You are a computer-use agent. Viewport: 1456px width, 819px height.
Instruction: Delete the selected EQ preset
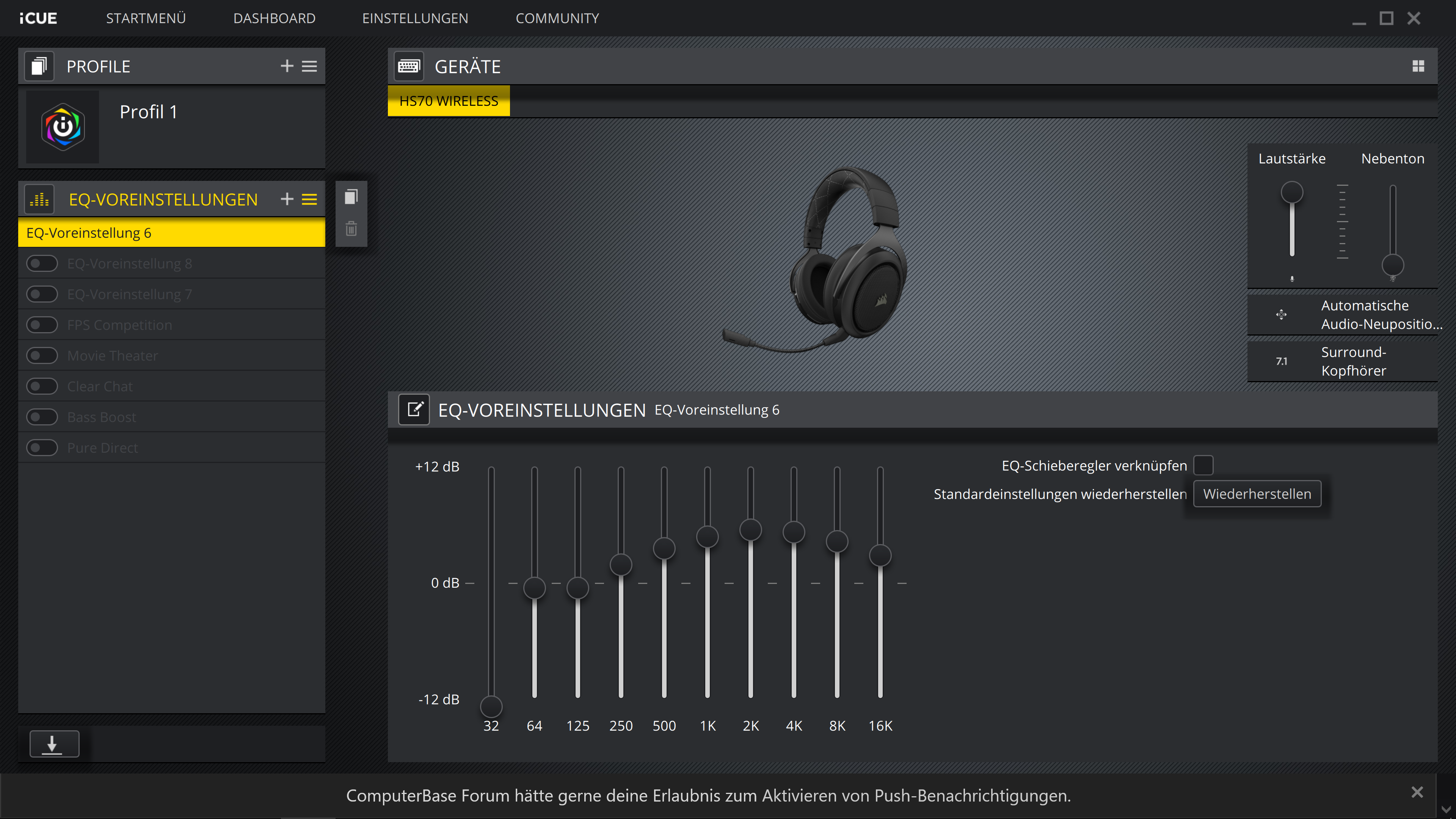pyautogui.click(x=351, y=229)
